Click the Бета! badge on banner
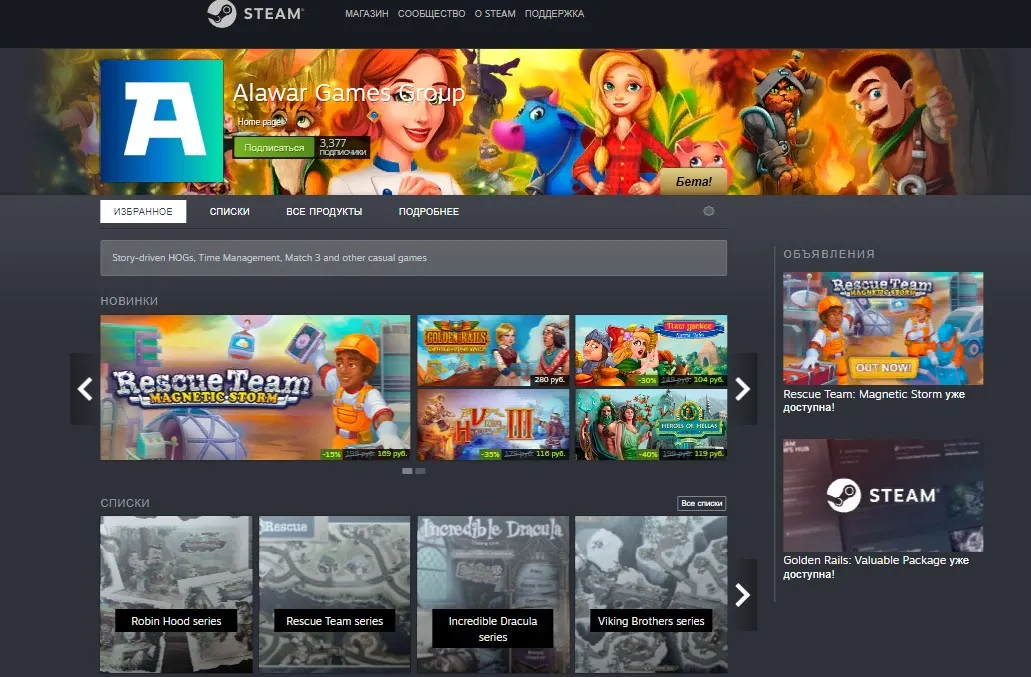 [694, 181]
